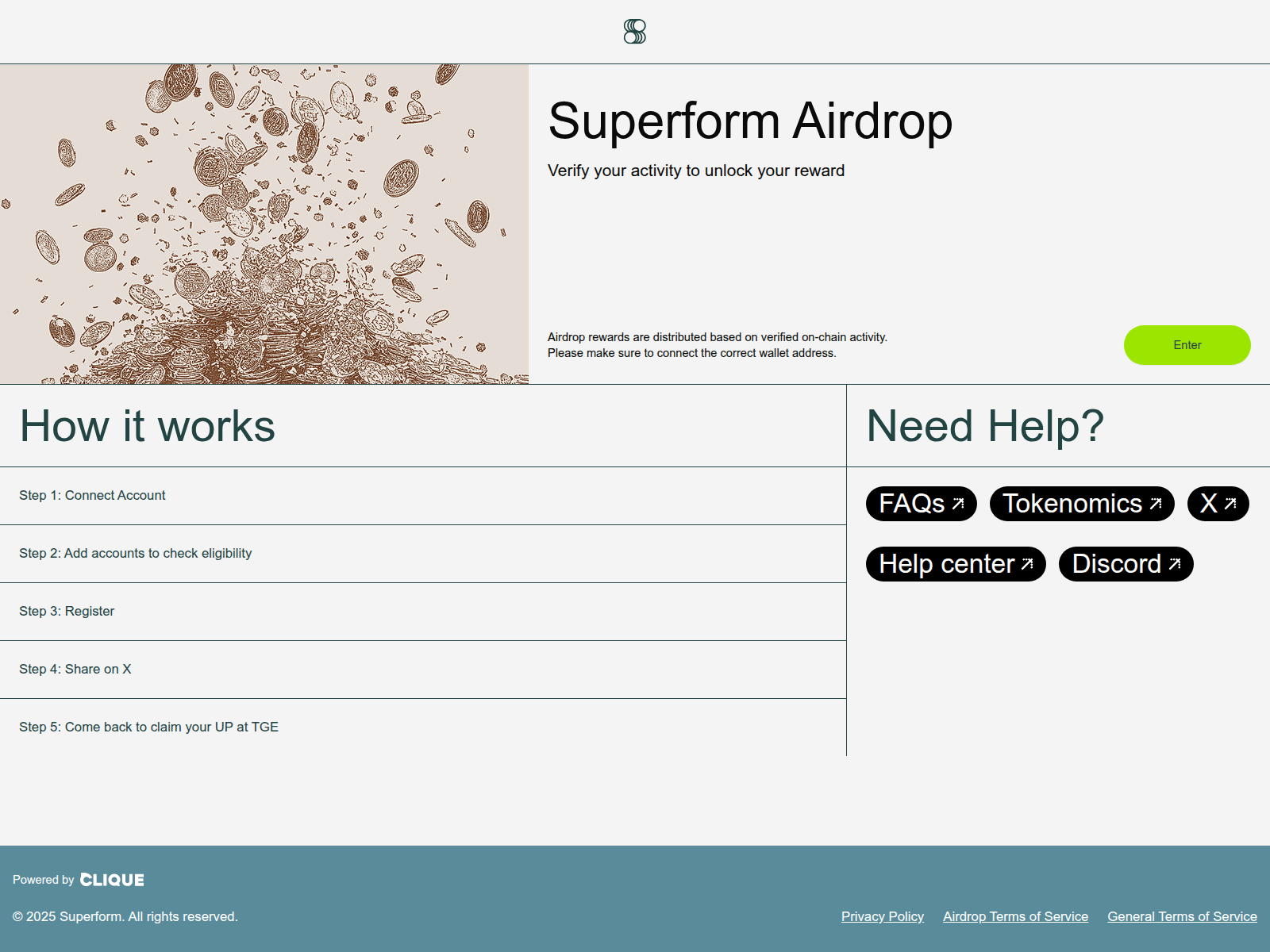Open the X social link pill
1270x952 pixels.
coord(1218,503)
